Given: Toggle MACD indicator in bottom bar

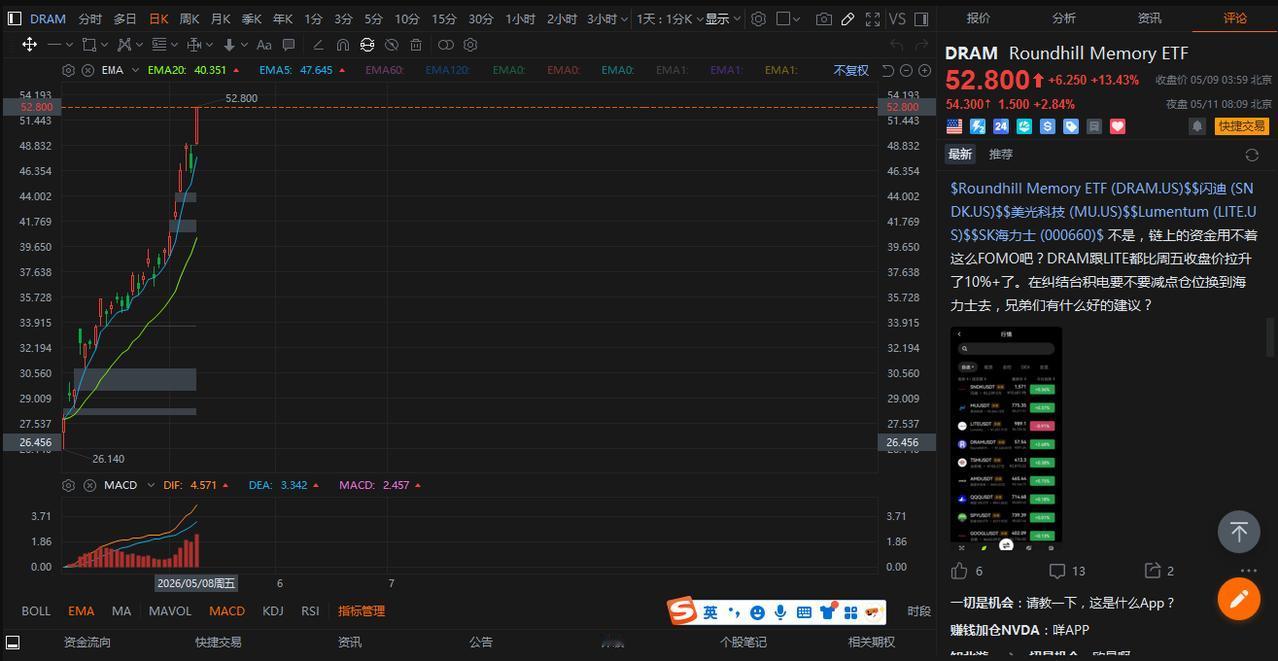Looking at the screenshot, I should 227,611.
